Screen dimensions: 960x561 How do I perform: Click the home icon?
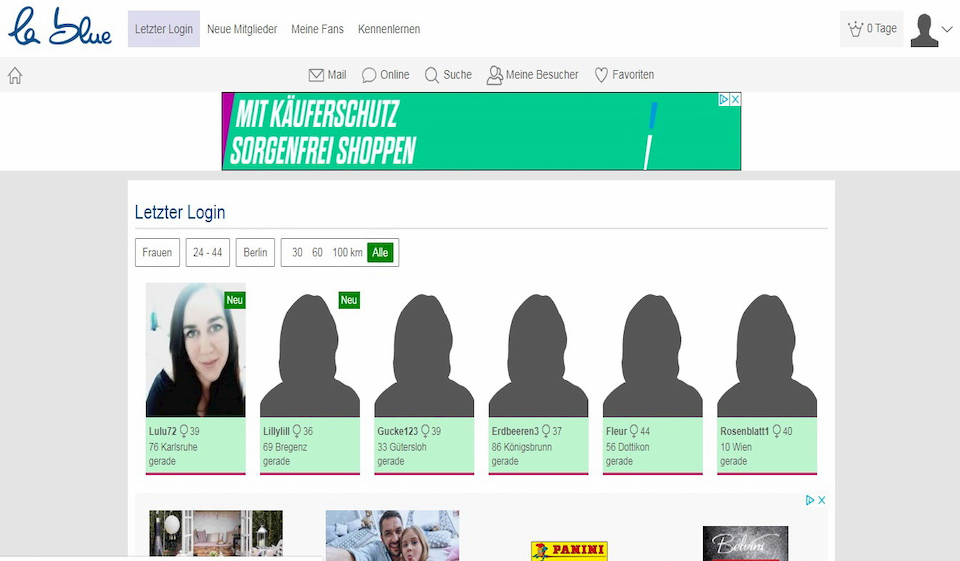(15, 75)
